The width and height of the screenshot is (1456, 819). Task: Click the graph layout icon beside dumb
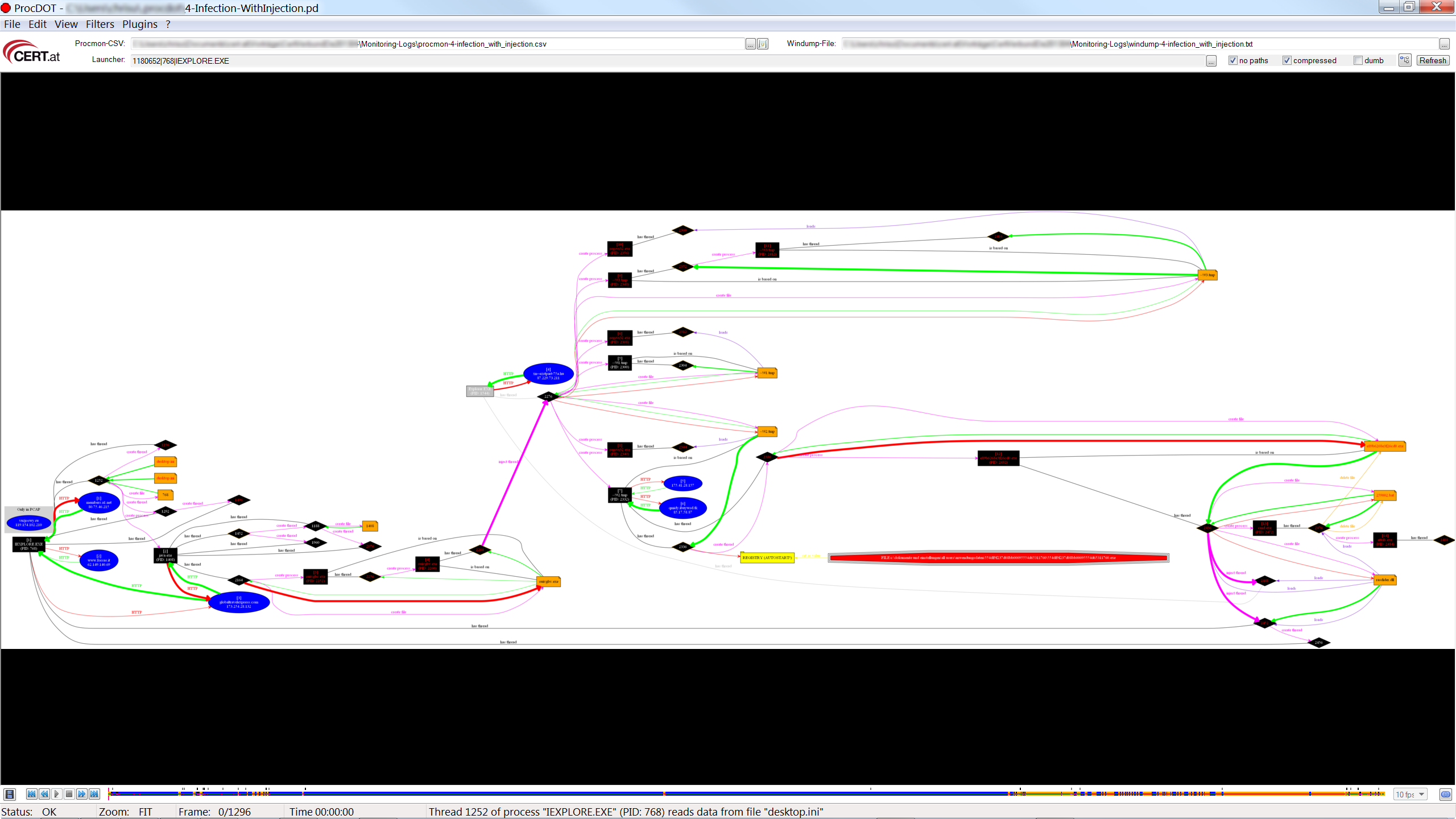pyautogui.click(x=1405, y=60)
